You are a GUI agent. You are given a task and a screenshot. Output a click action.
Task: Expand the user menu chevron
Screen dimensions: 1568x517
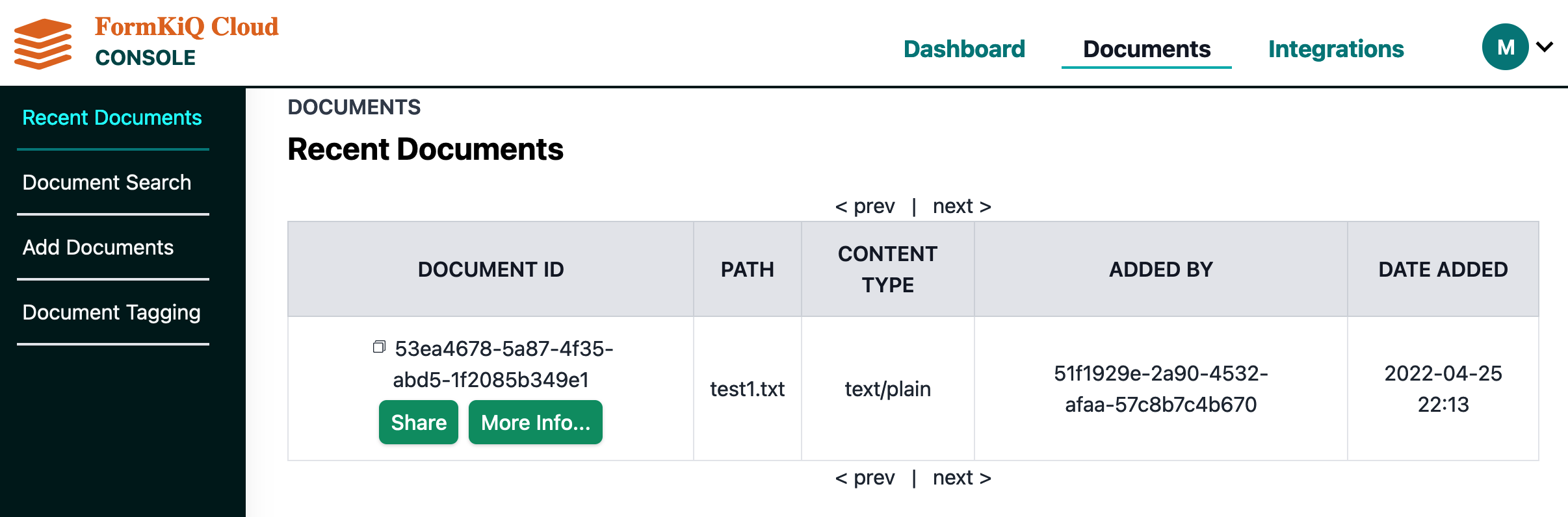click(x=1545, y=47)
